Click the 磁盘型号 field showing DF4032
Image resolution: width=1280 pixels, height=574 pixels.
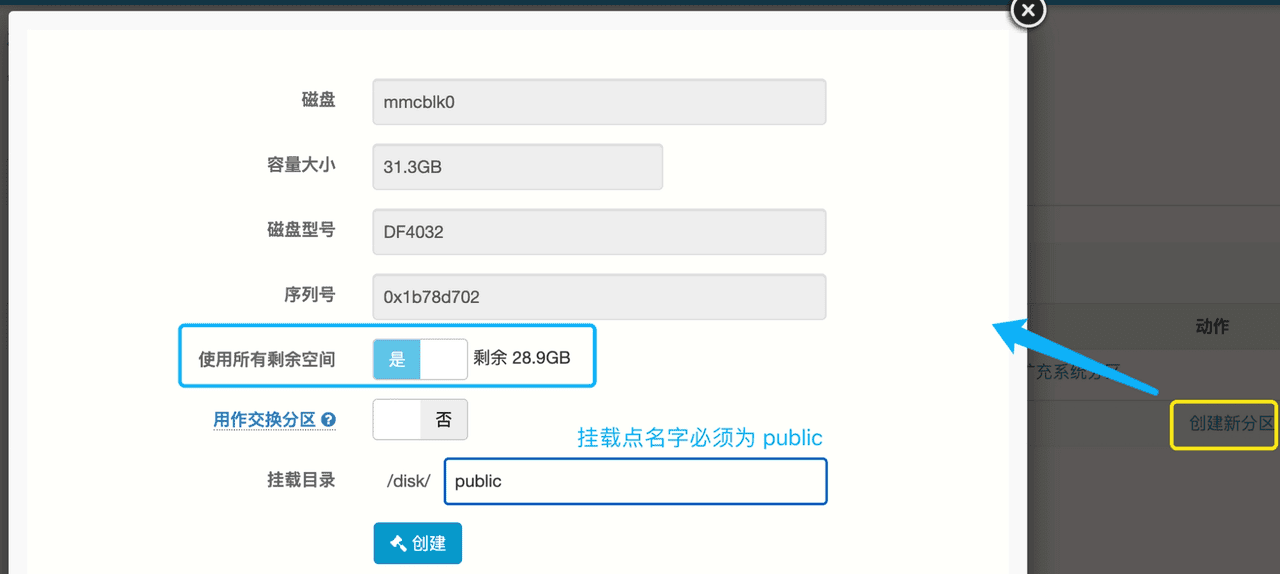click(599, 232)
